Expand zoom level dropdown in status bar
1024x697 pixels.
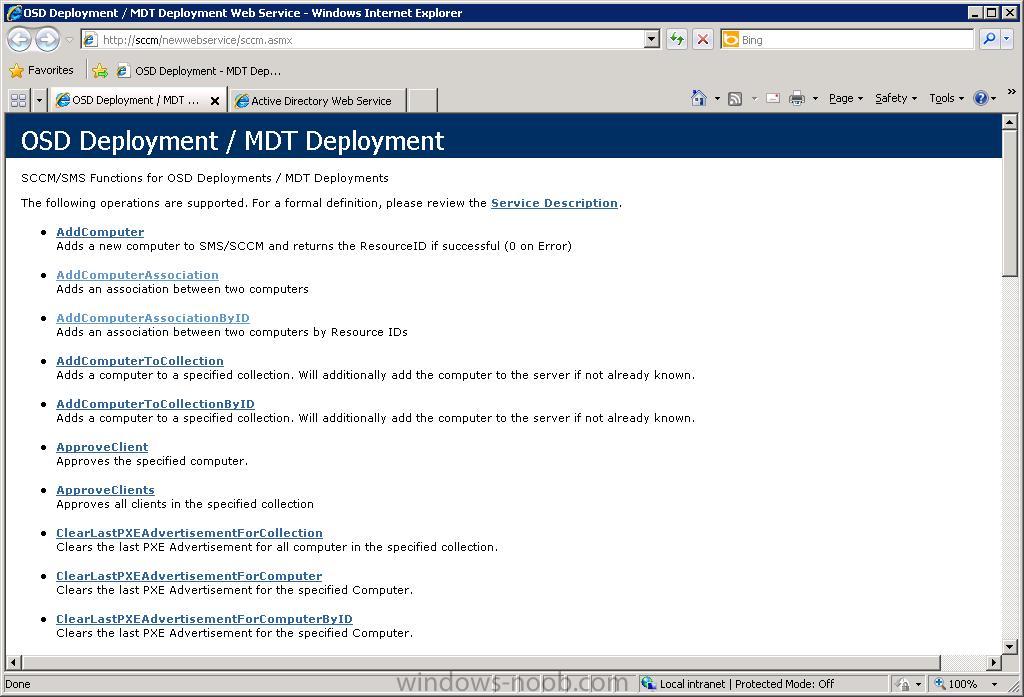tap(995, 684)
